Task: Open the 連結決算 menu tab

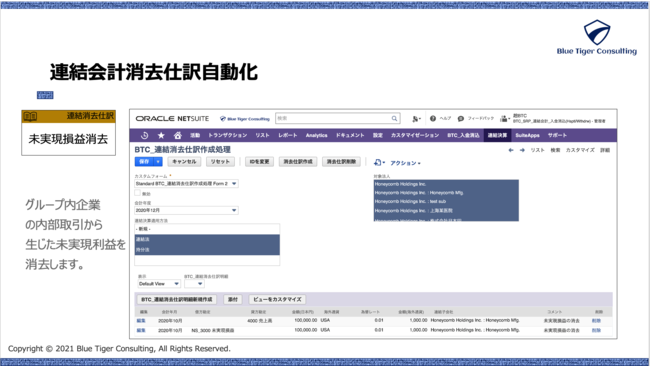Action: coord(497,135)
